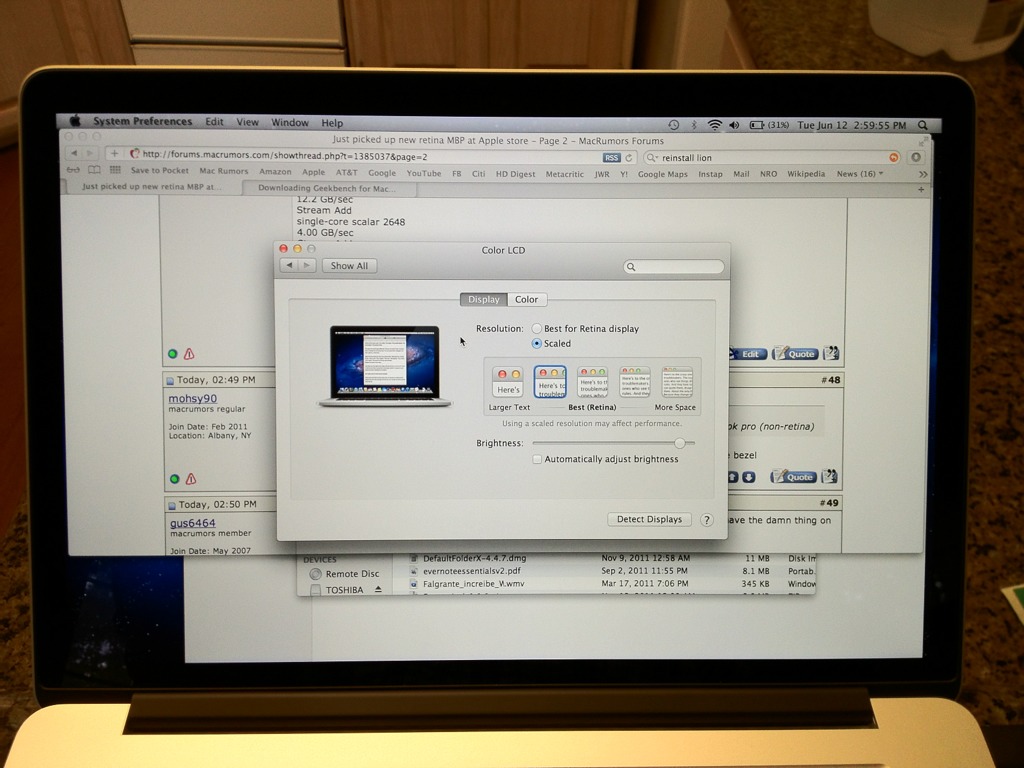
Task: Expand the News (16) bookmarks folder
Action: (x=859, y=174)
